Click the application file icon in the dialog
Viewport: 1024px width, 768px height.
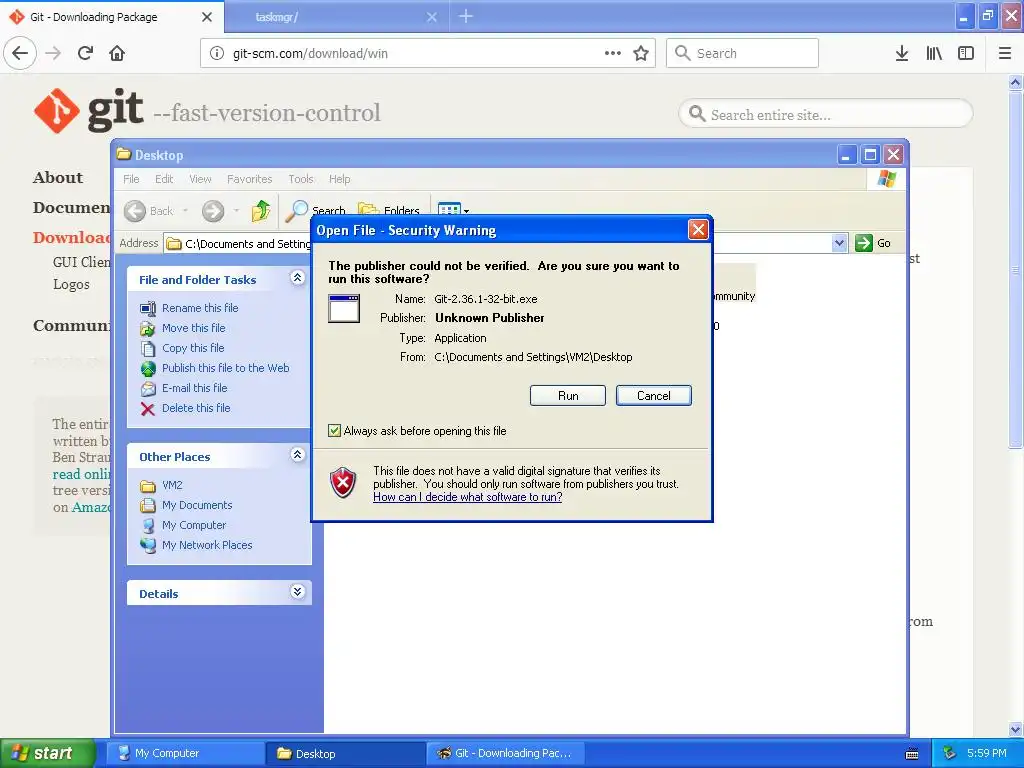click(x=344, y=308)
